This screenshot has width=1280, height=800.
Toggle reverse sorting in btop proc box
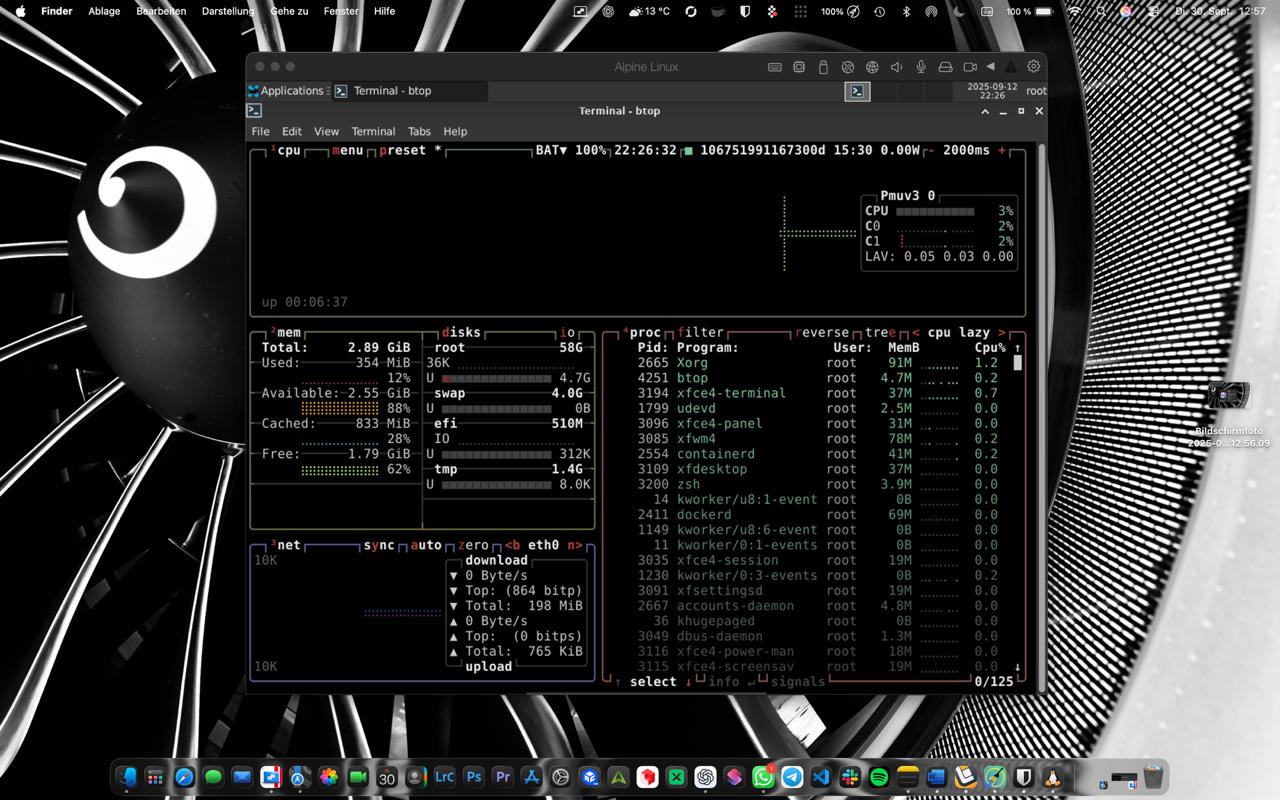pyautogui.click(x=822, y=332)
